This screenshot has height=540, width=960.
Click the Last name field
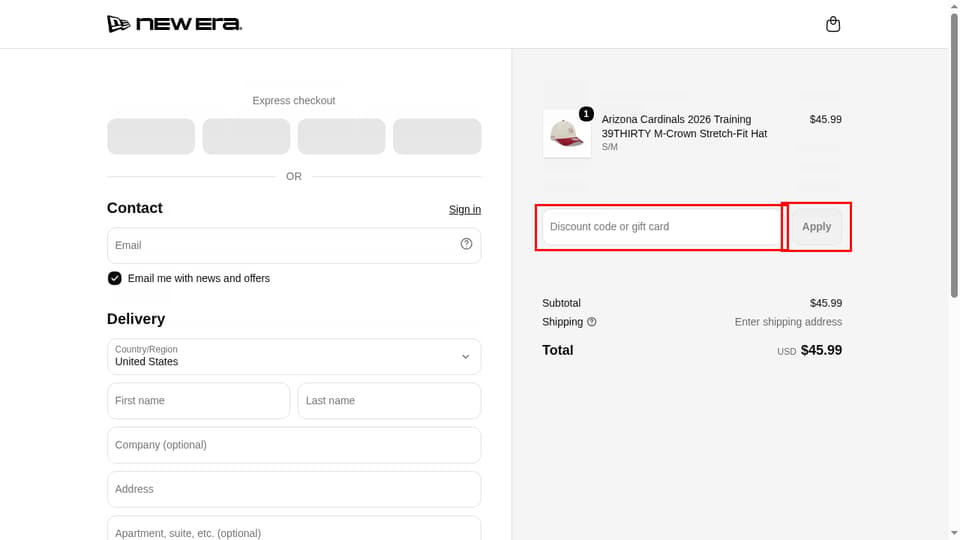(389, 400)
